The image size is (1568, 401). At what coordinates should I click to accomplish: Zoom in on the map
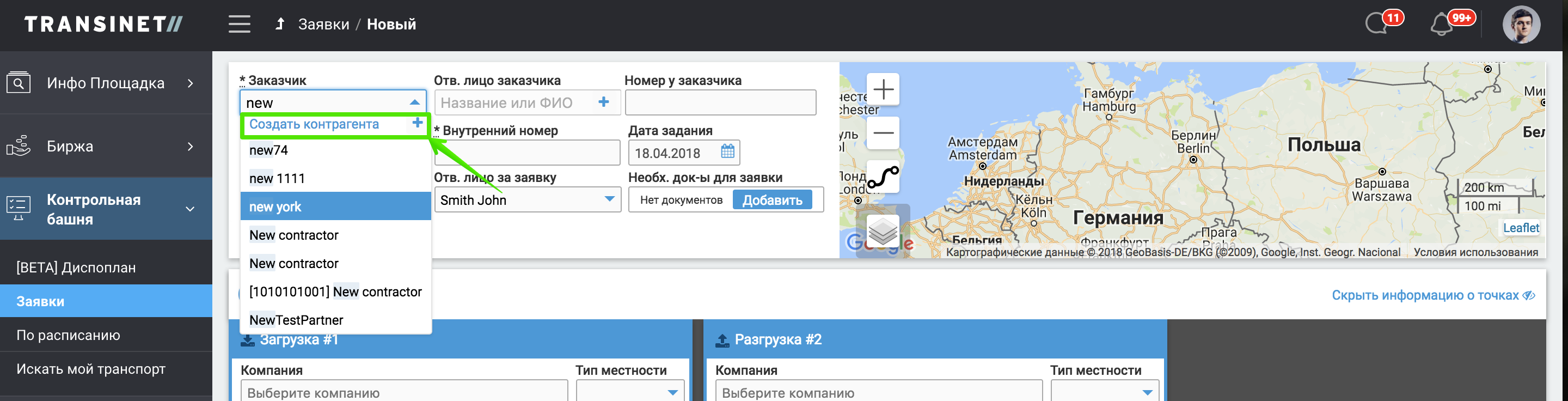tap(883, 90)
